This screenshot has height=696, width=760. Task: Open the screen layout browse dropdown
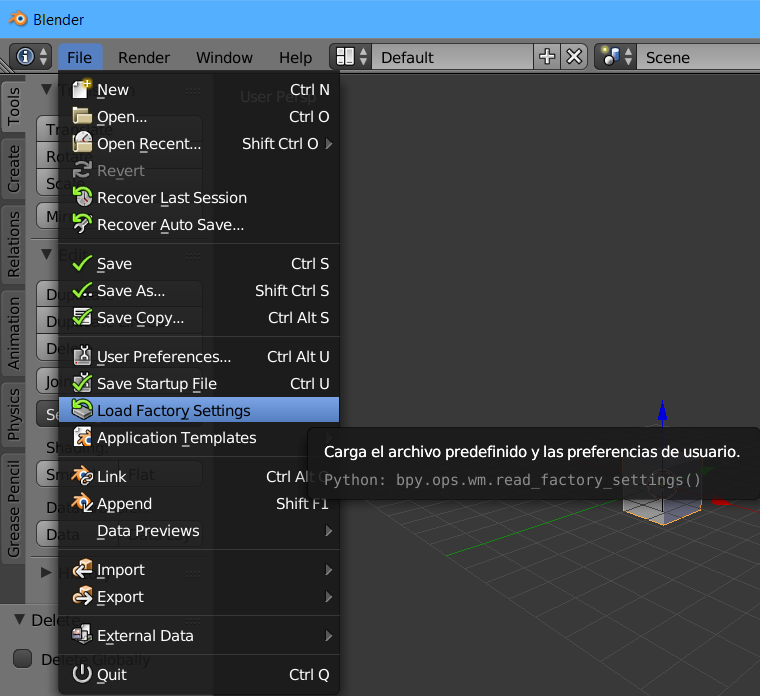[351, 57]
